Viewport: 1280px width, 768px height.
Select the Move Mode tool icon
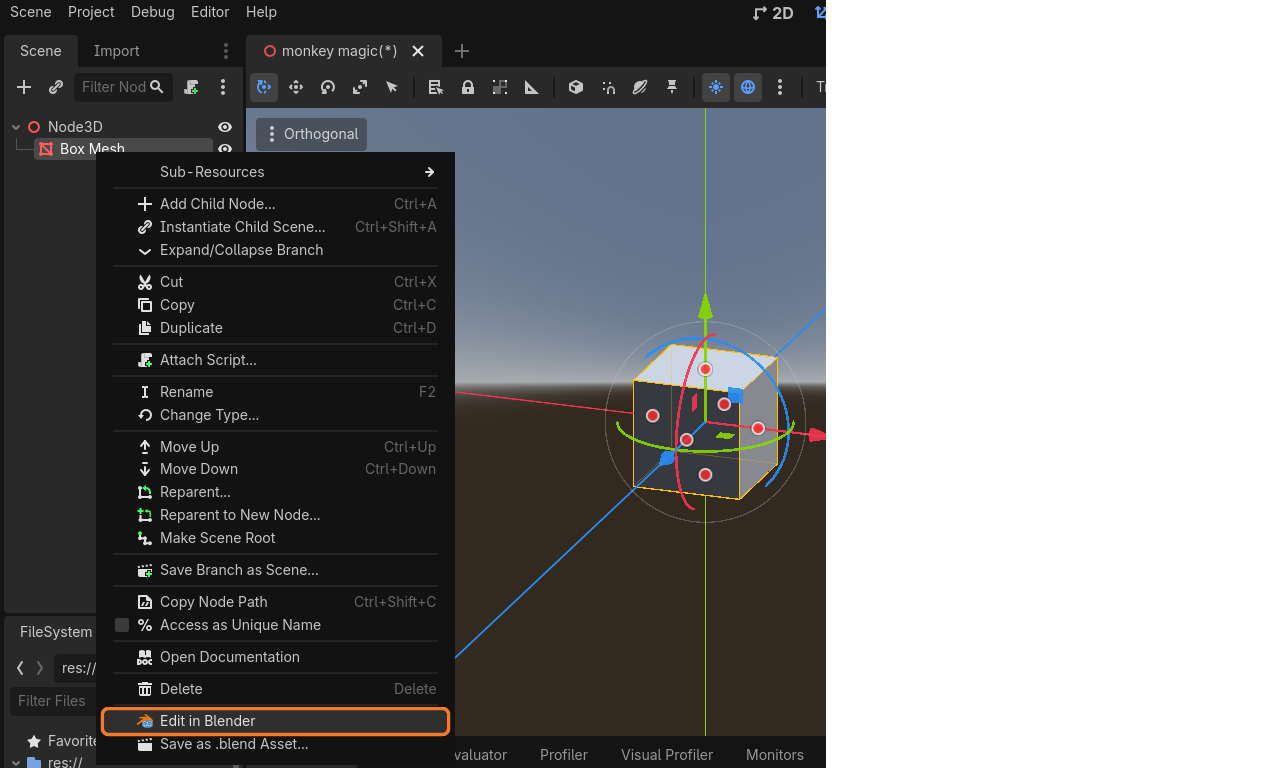tap(296, 87)
